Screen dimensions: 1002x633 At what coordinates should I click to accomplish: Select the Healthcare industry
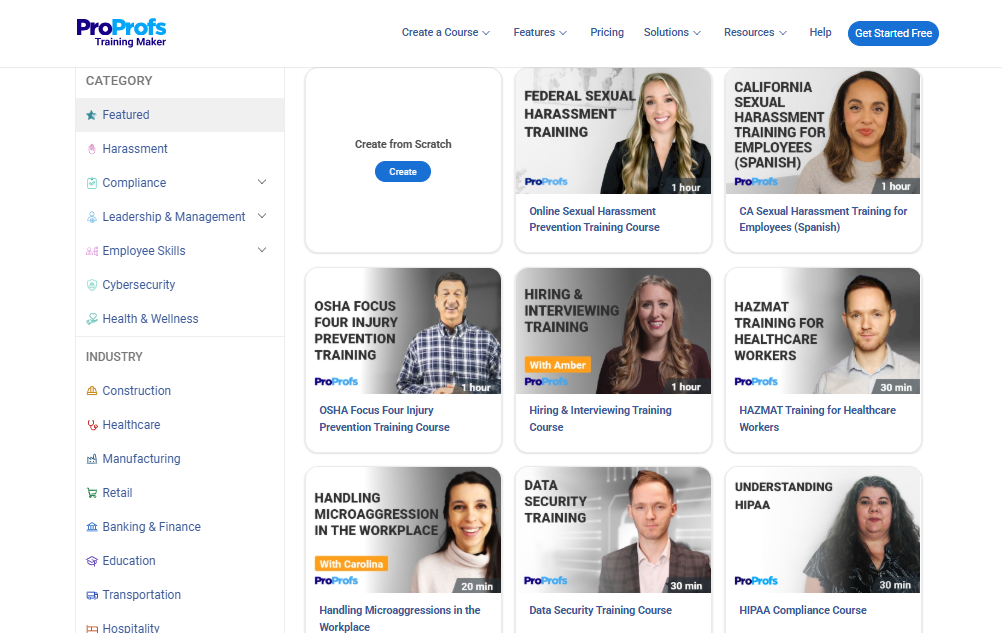click(x=180, y=425)
